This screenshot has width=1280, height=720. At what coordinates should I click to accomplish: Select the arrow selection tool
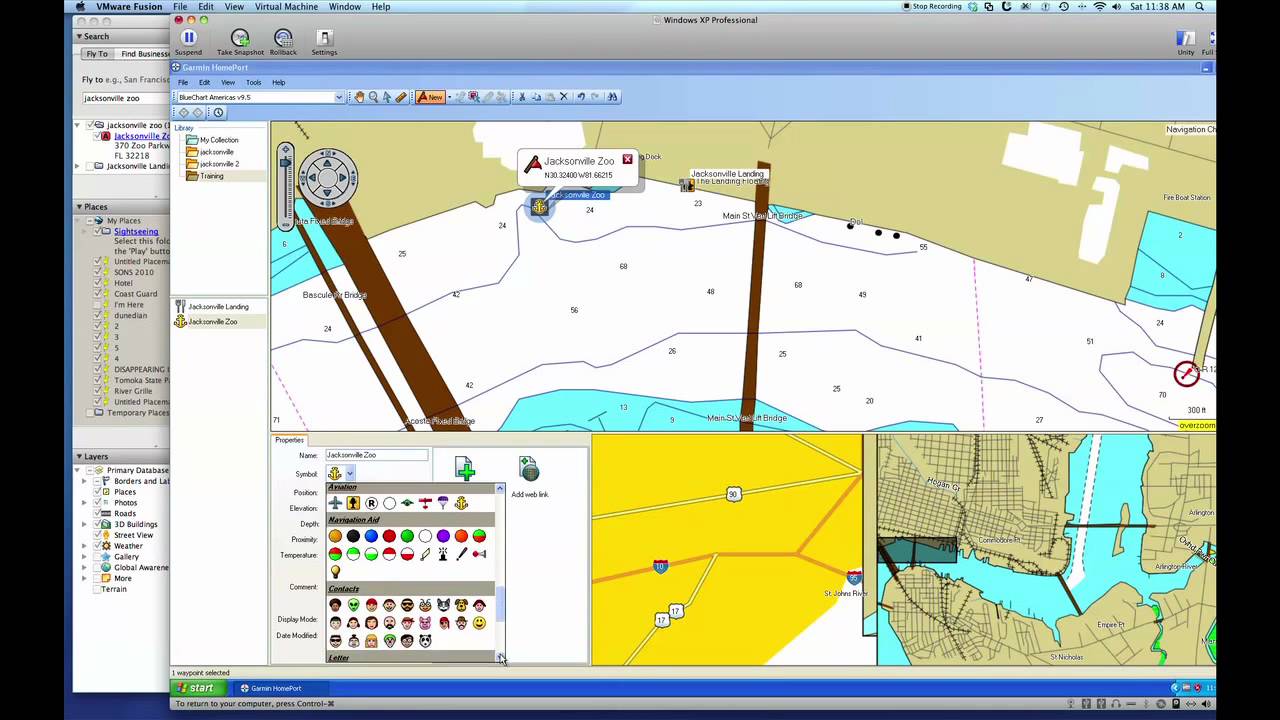[387, 97]
